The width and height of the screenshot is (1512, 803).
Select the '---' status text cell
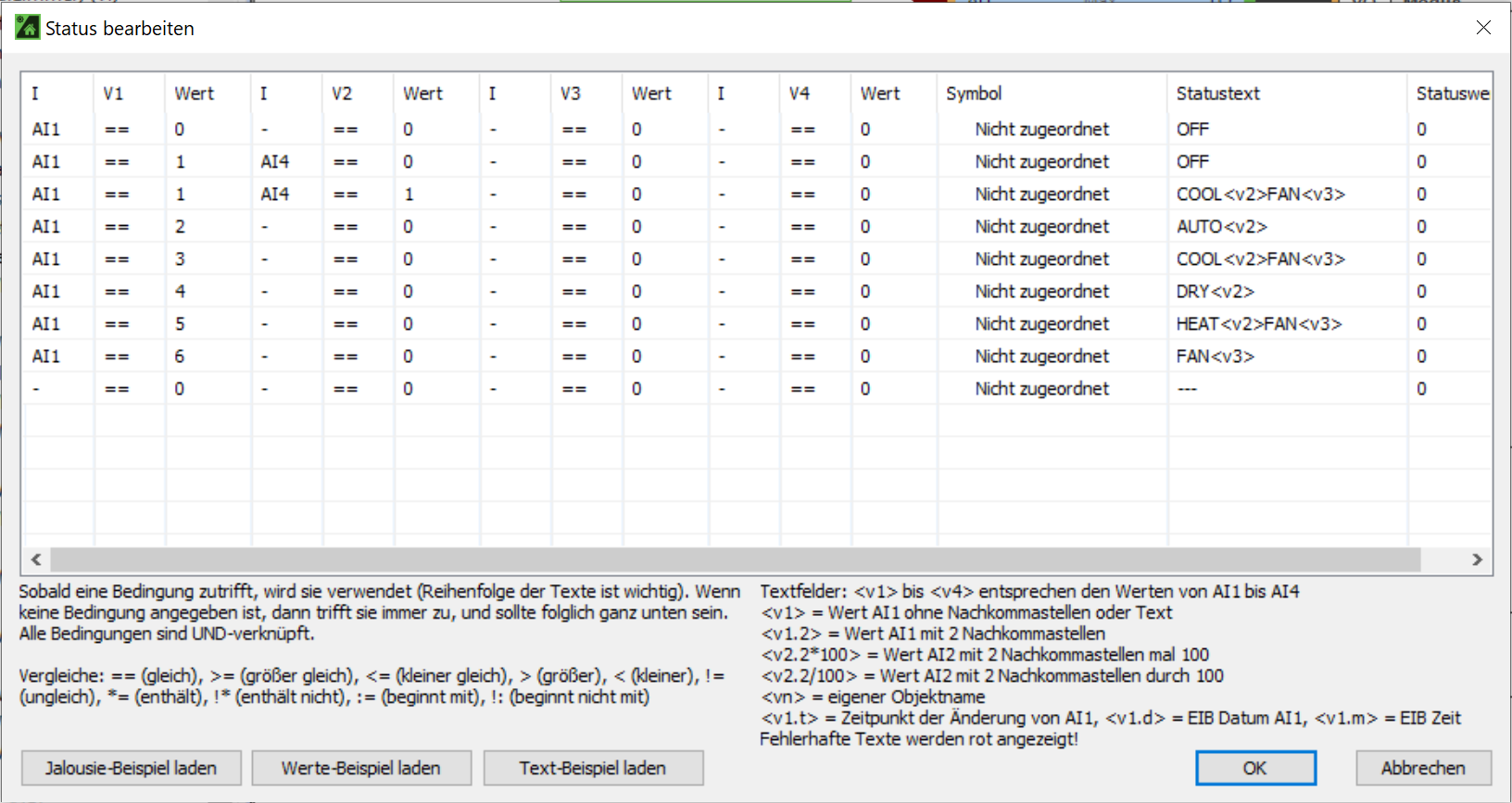point(1187,389)
